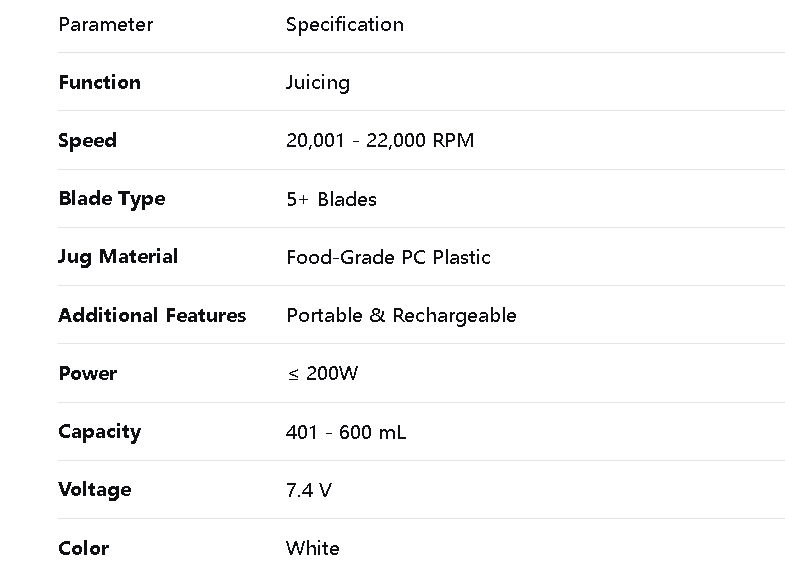Click the White color value
Image resolution: width=785 pixels, height=569 pixels.
click(x=312, y=548)
